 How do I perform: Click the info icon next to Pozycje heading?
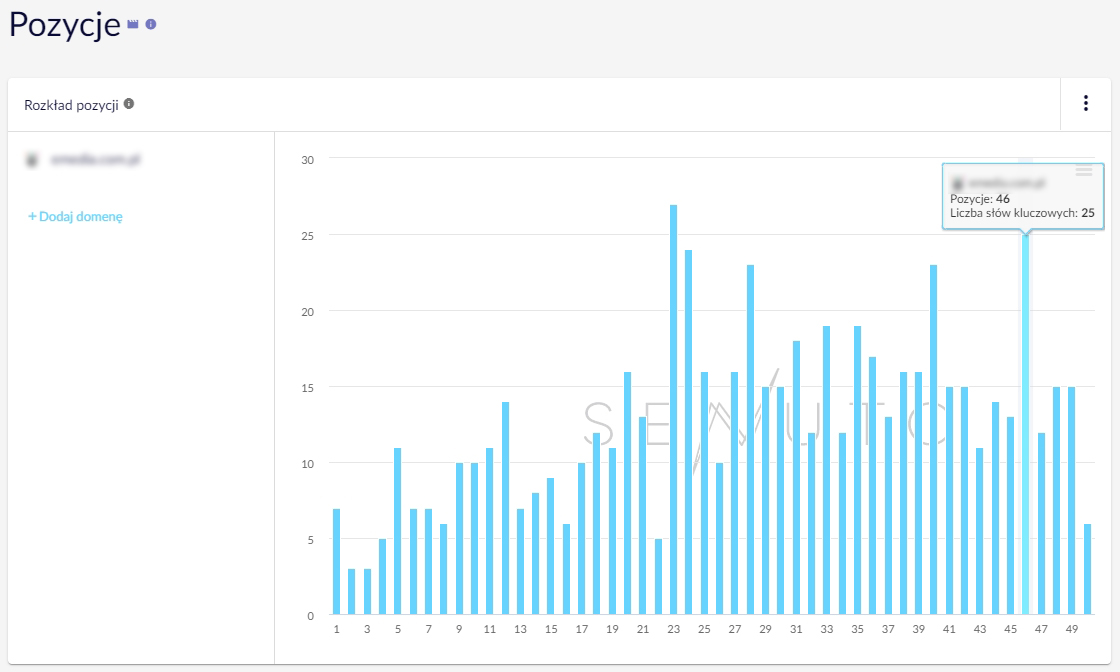[x=151, y=24]
